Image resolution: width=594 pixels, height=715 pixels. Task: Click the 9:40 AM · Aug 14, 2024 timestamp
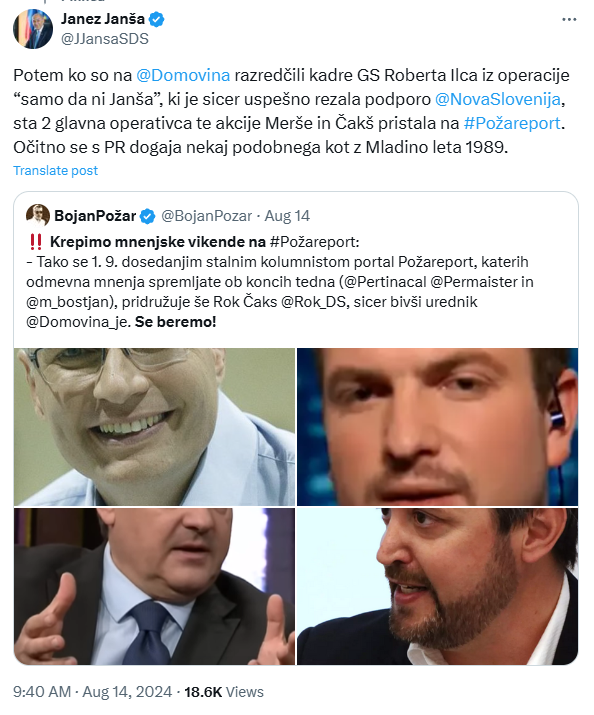[x=93, y=692]
